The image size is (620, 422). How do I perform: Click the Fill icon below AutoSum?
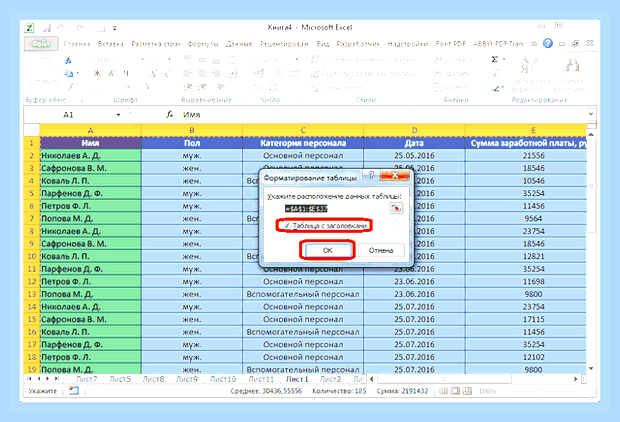point(495,74)
